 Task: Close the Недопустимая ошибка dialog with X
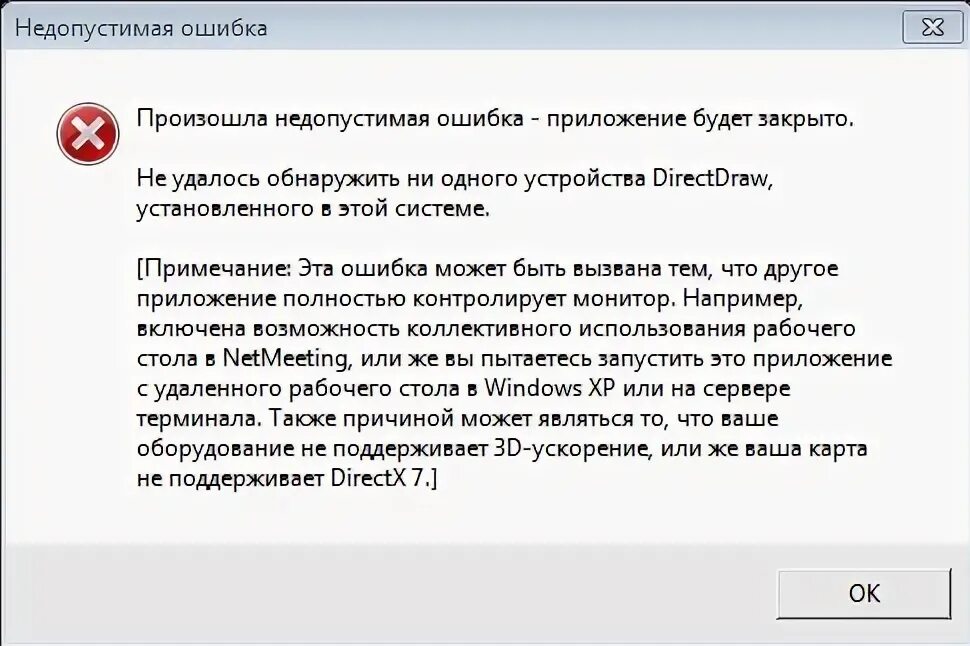pyautogui.click(x=932, y=27)
